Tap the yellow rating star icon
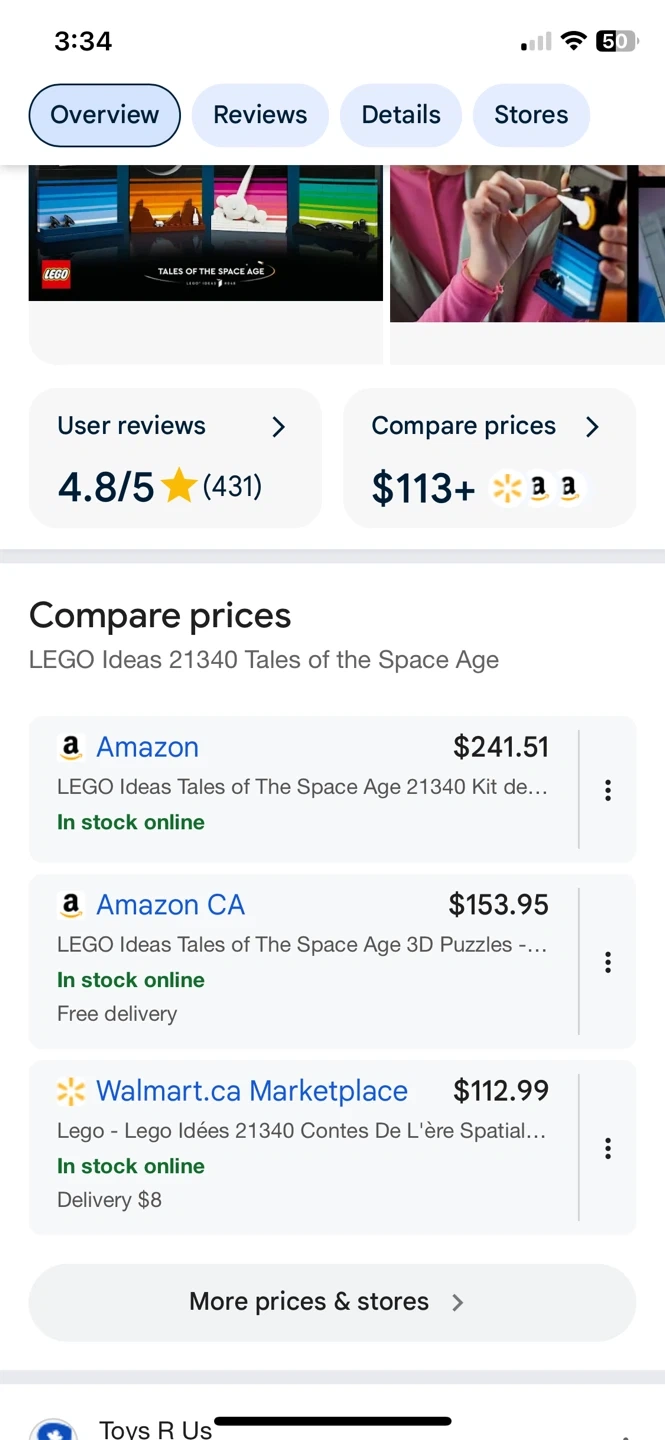The image size is (665, 1440). [x=179, y=487]
